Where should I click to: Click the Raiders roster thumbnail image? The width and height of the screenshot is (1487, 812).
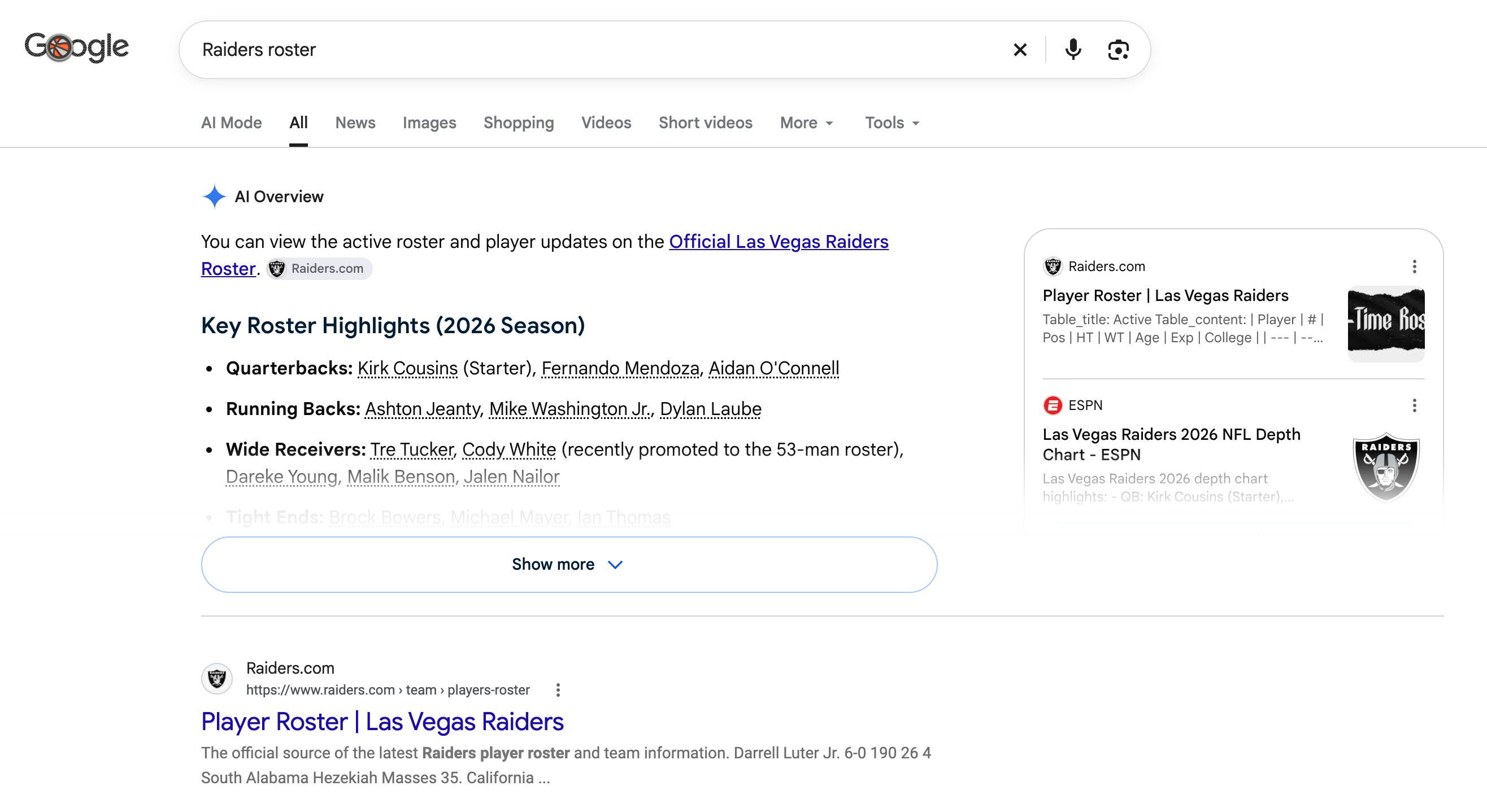[1385, 324]
